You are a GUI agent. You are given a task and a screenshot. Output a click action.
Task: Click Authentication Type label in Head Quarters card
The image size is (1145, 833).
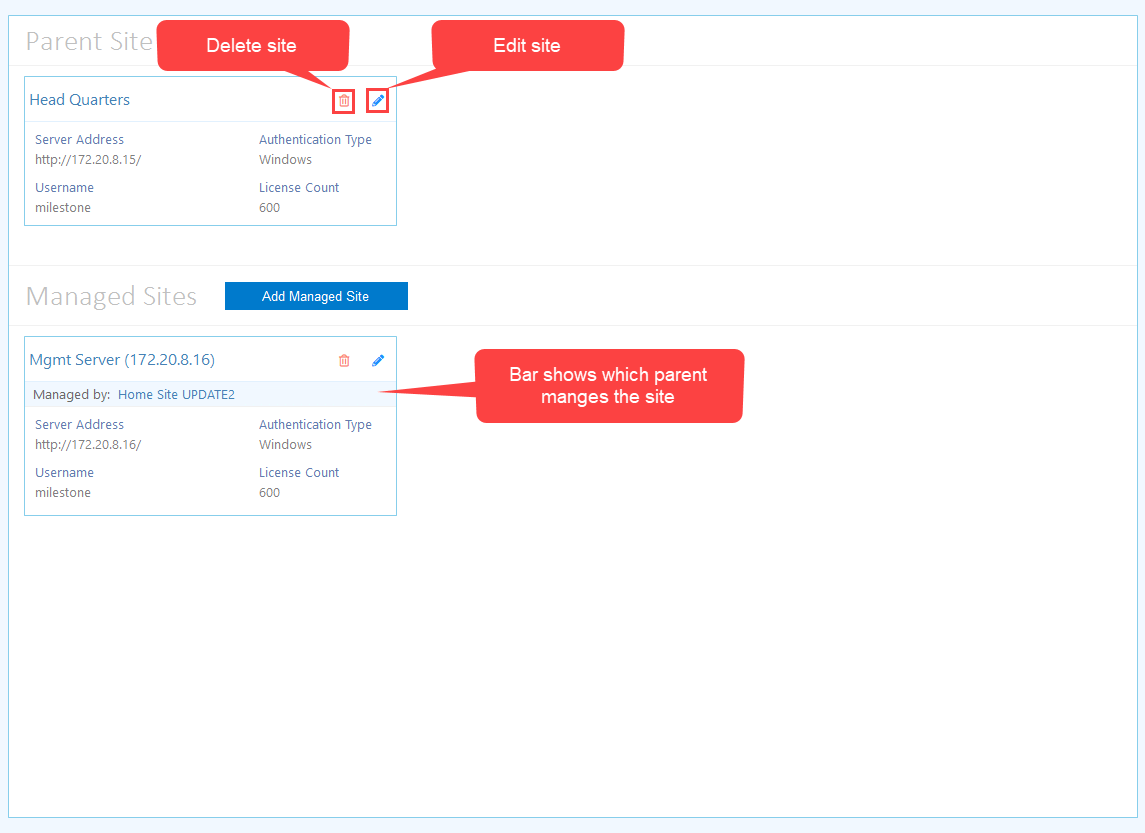point(315,140)
